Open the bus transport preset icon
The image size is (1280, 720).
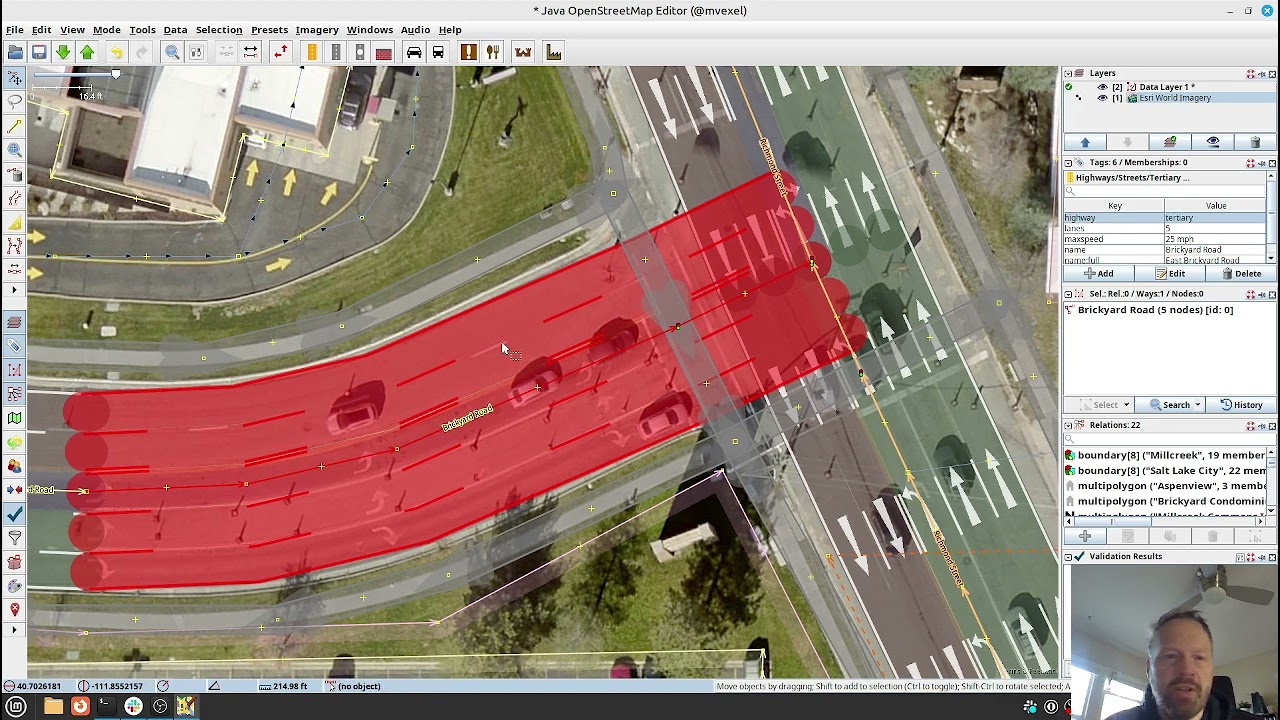pyautogui.click(x=438, y=52)
